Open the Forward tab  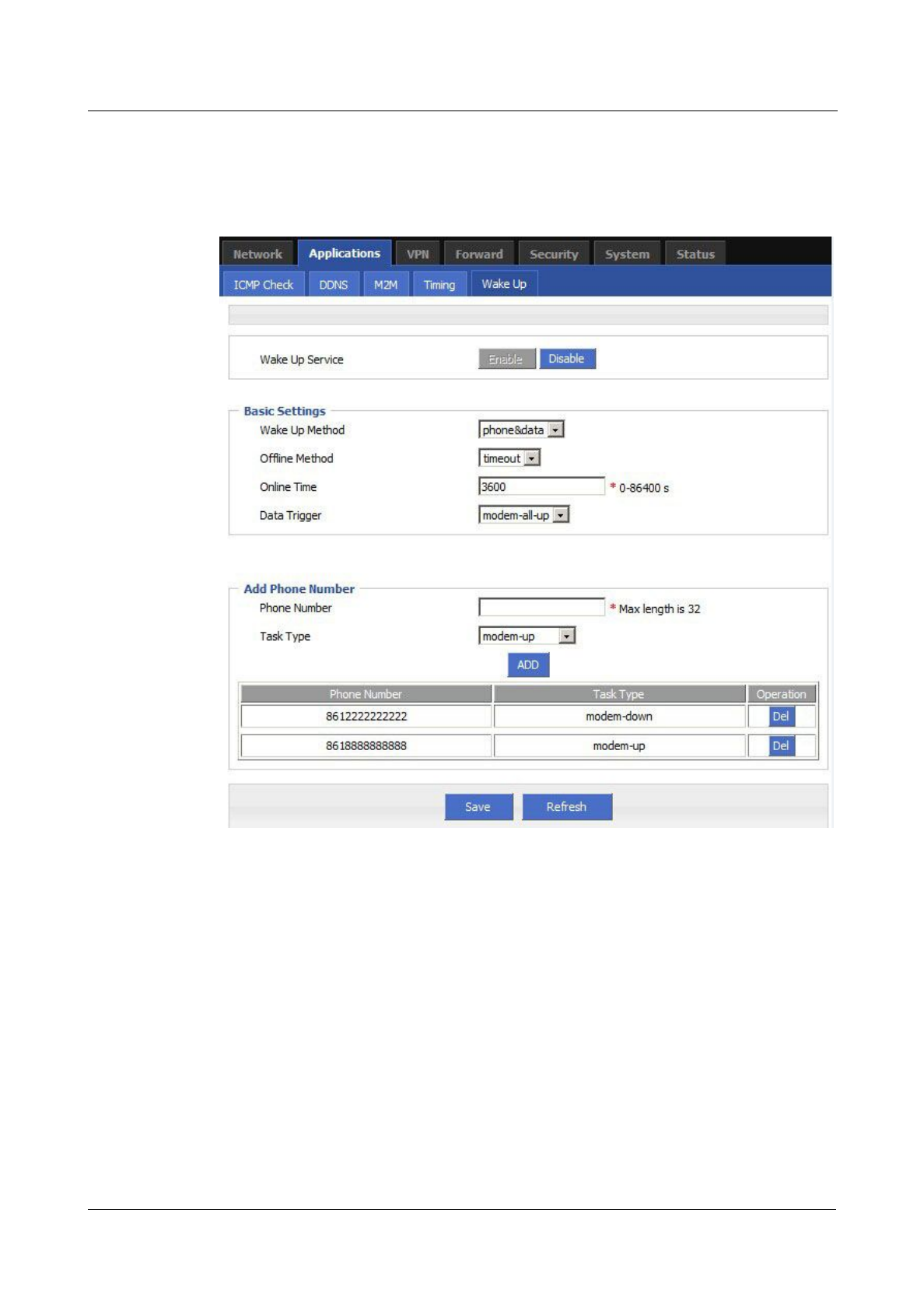click(479, 254)
